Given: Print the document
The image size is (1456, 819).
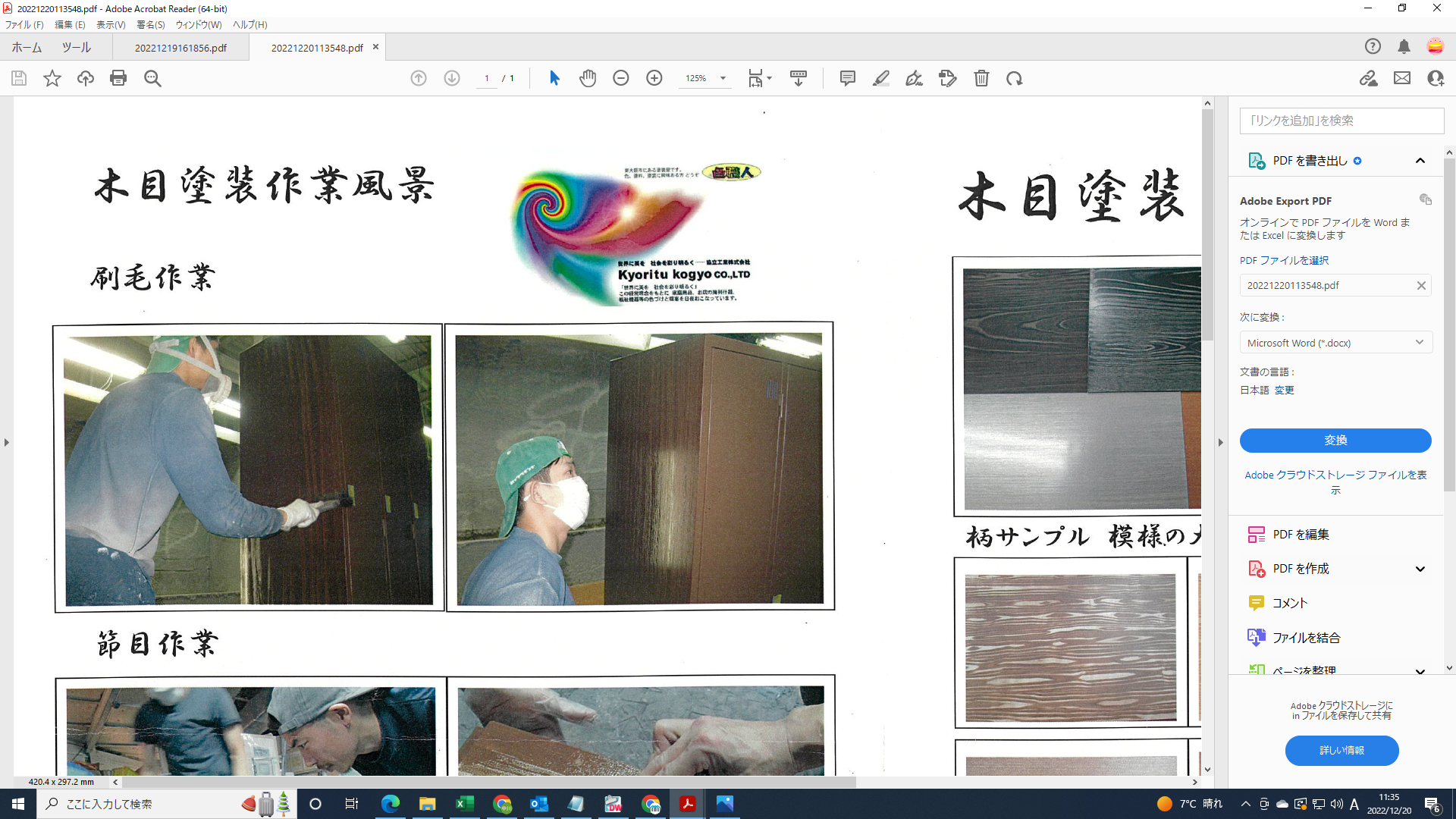Looking at the screenshot, I should click(118, 78).
